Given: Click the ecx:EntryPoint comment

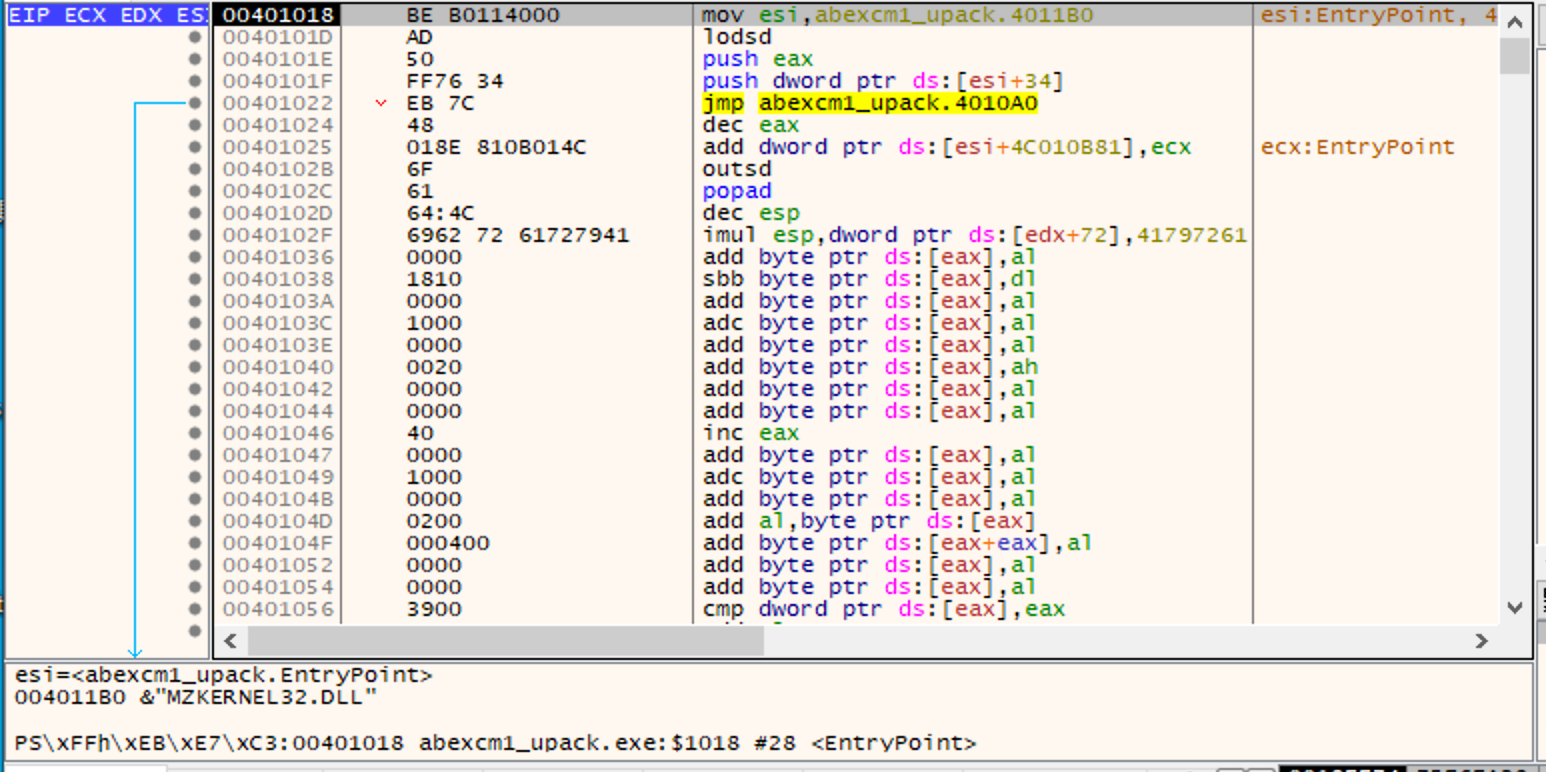Looking at the screenshot, I should point(1357,147).
